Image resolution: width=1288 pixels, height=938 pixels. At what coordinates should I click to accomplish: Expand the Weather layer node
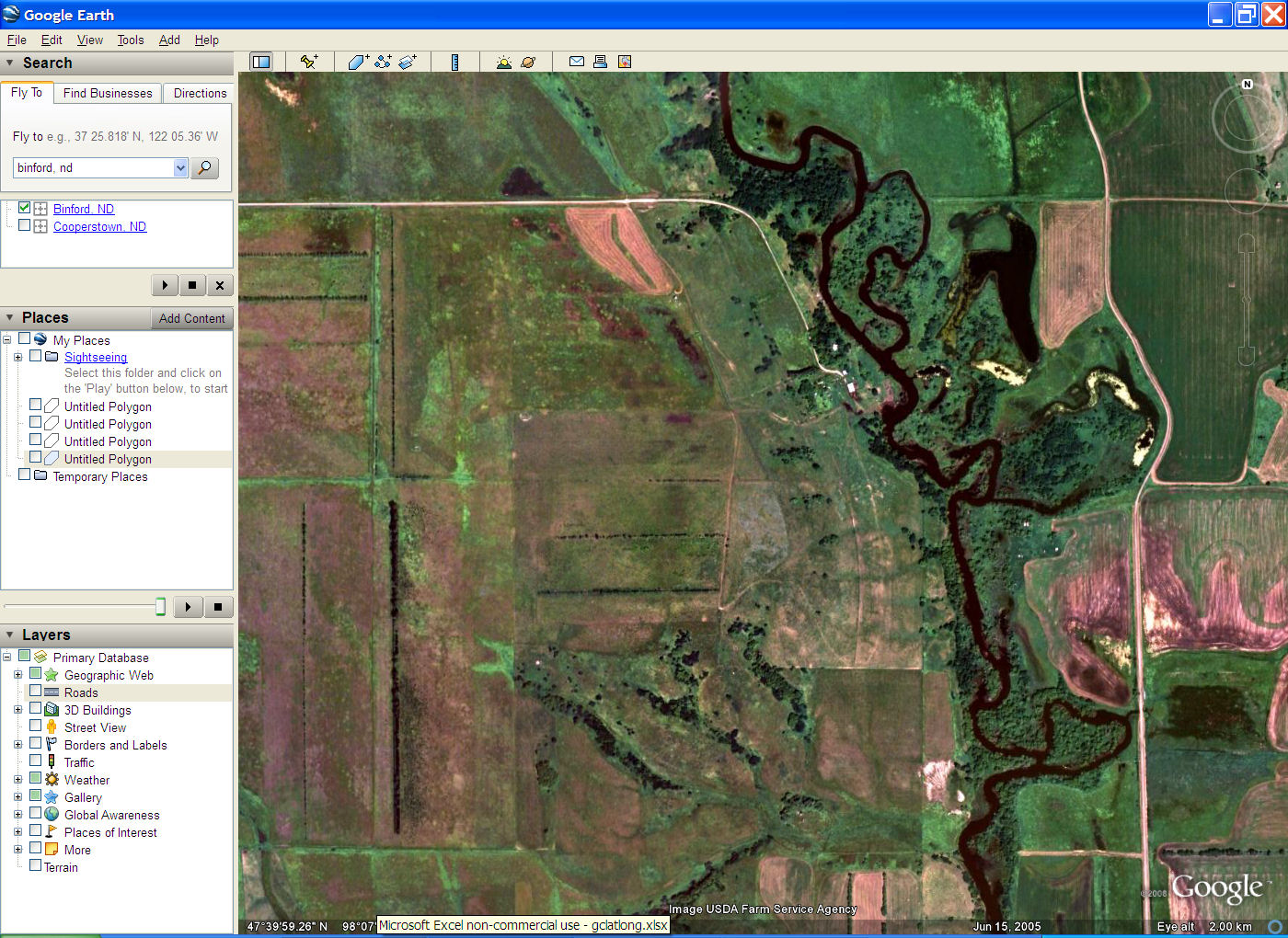coord(17,780)
